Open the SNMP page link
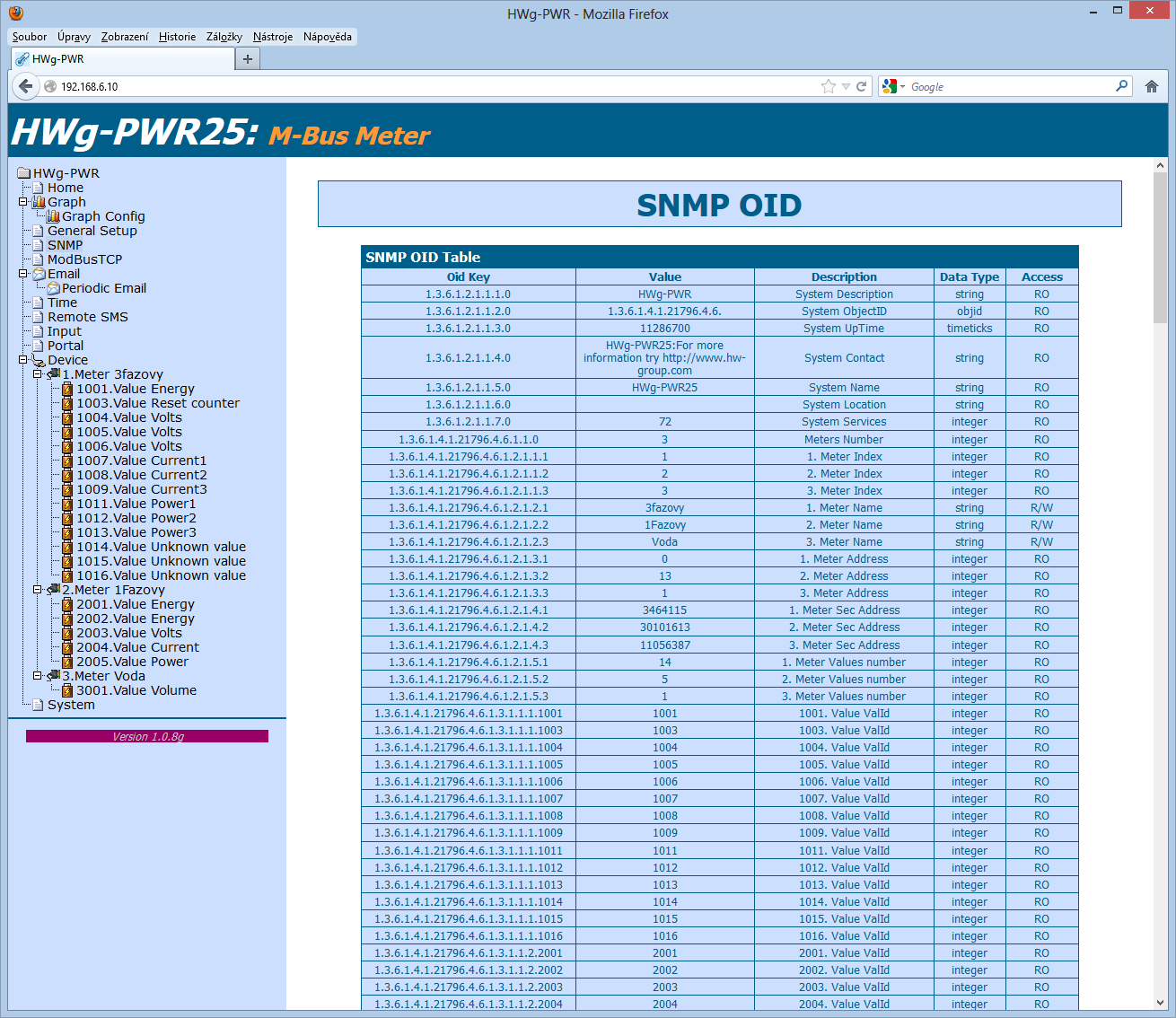This screenshot has width=1176, height=1018. coord(65,245)
